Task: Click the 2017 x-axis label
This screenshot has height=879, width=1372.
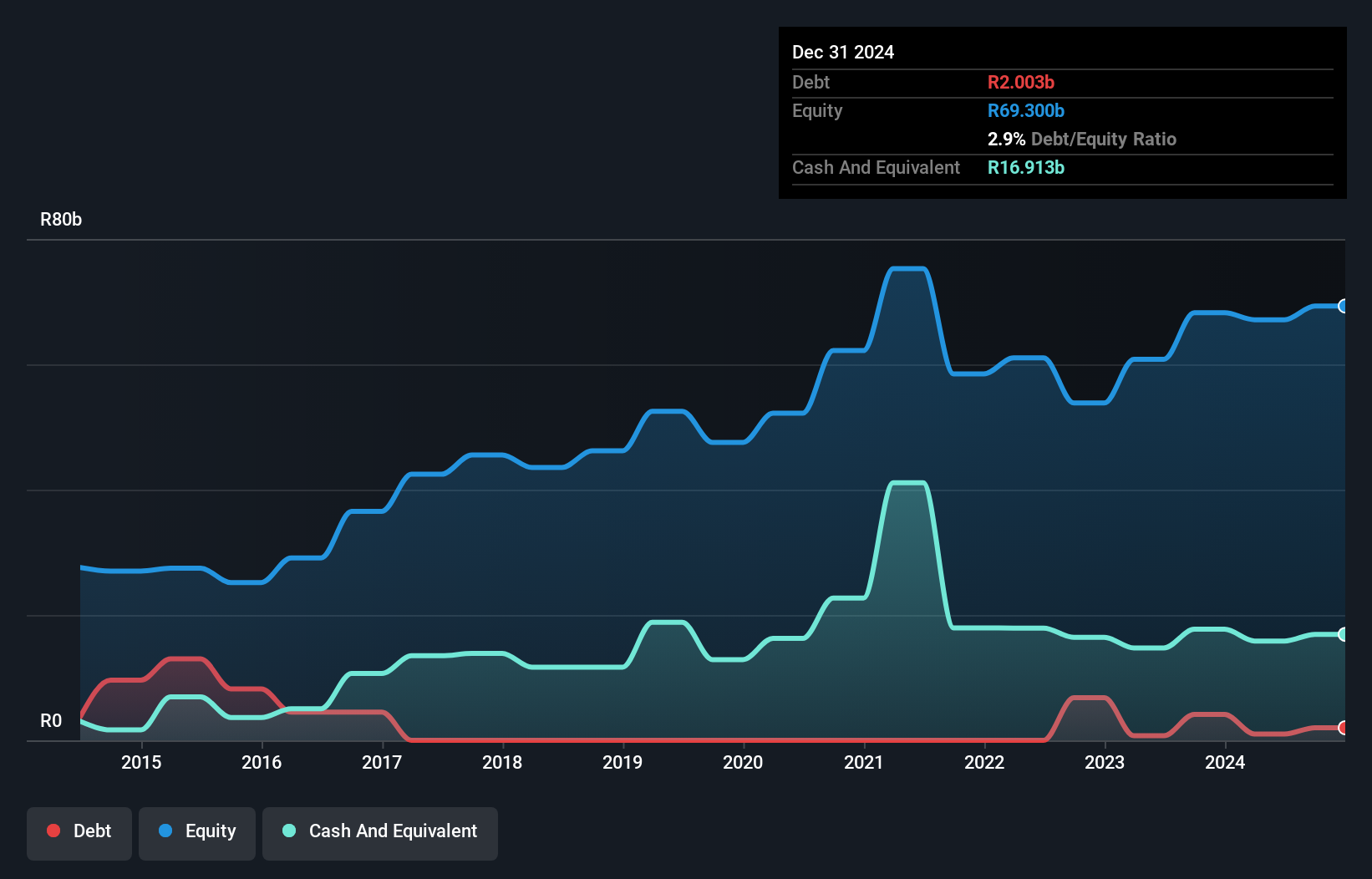Action: [382, 762]
